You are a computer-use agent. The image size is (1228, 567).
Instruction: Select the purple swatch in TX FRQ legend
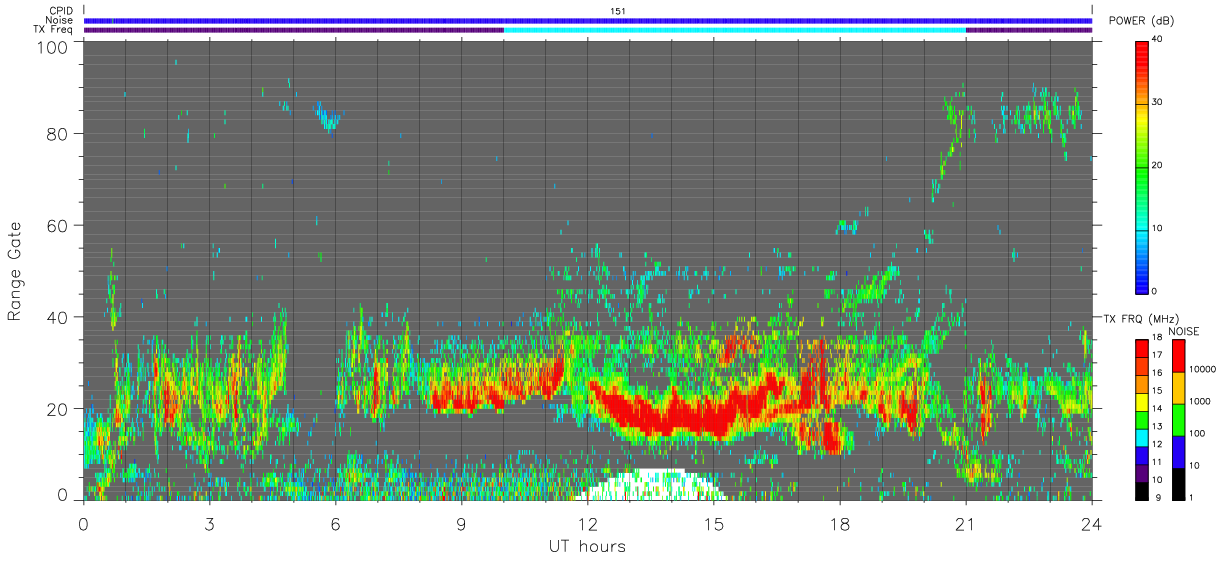click(x=1141, y=472)
